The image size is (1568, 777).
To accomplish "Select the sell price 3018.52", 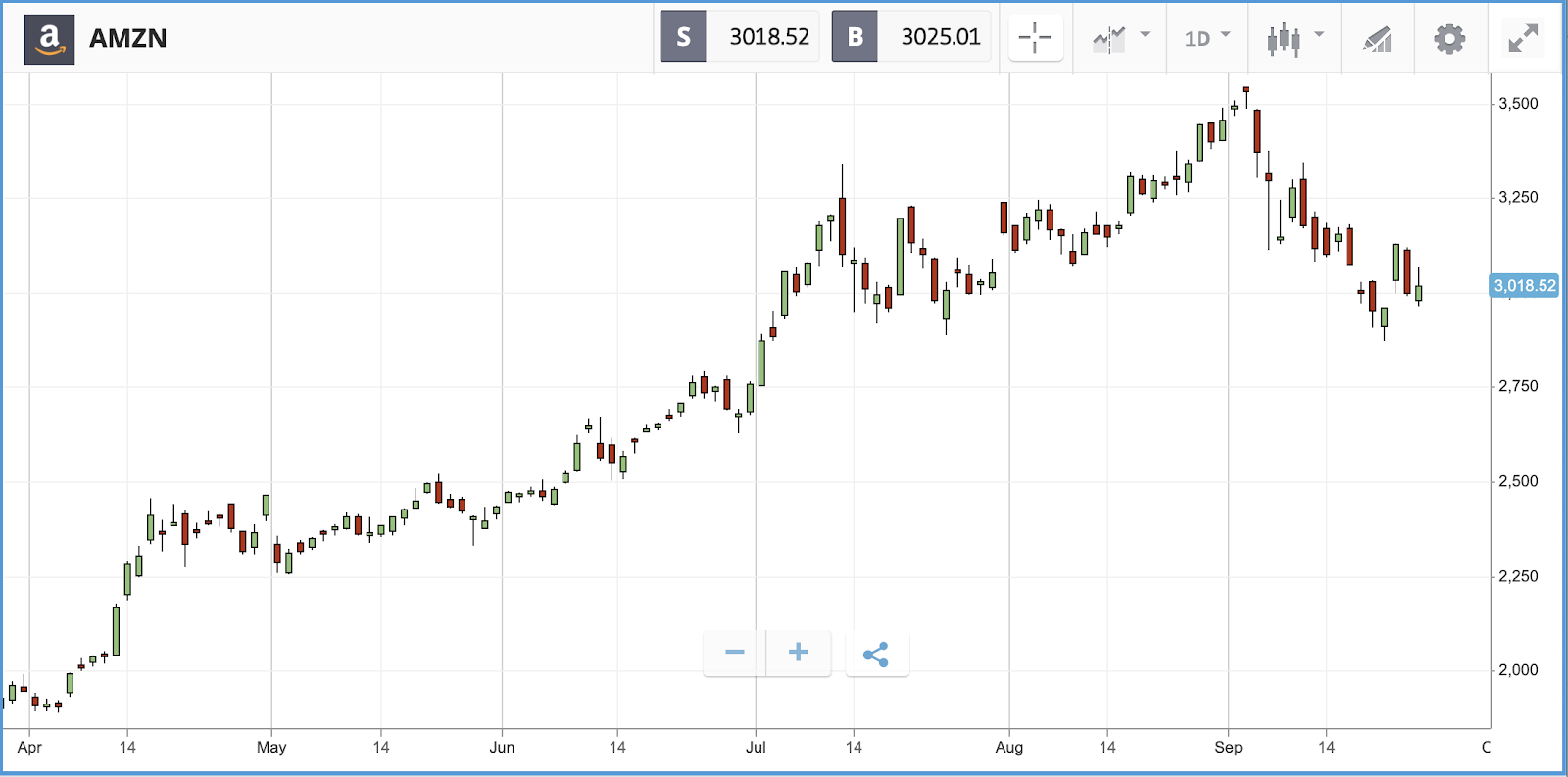I will (x=769, y=37).
